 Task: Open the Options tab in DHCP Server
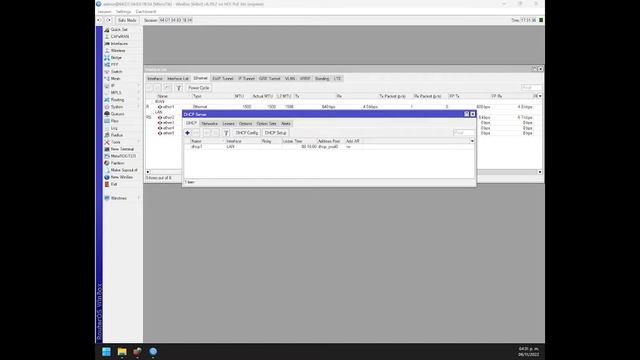point(245,123)
